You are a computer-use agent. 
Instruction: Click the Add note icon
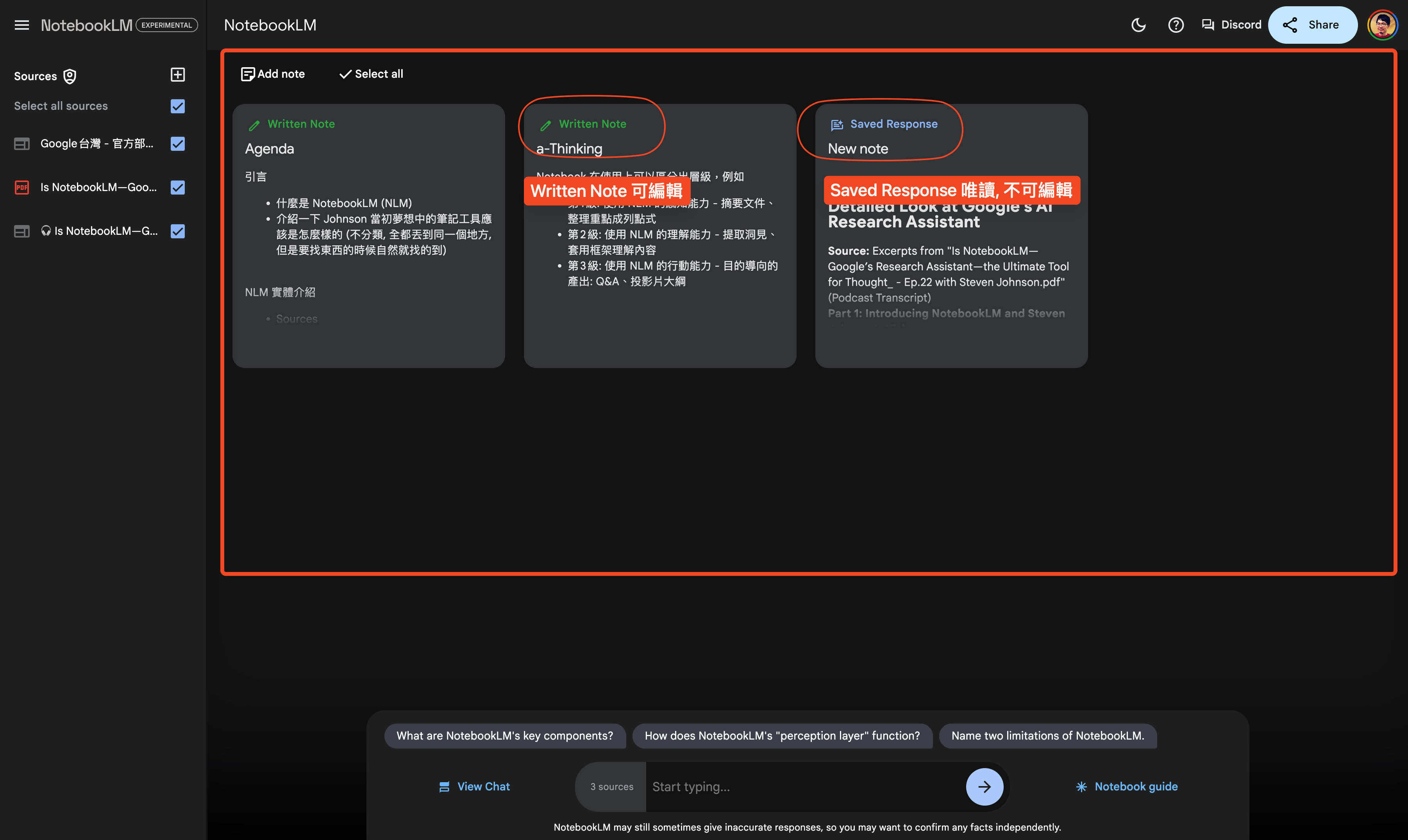[x=247, y=74]
